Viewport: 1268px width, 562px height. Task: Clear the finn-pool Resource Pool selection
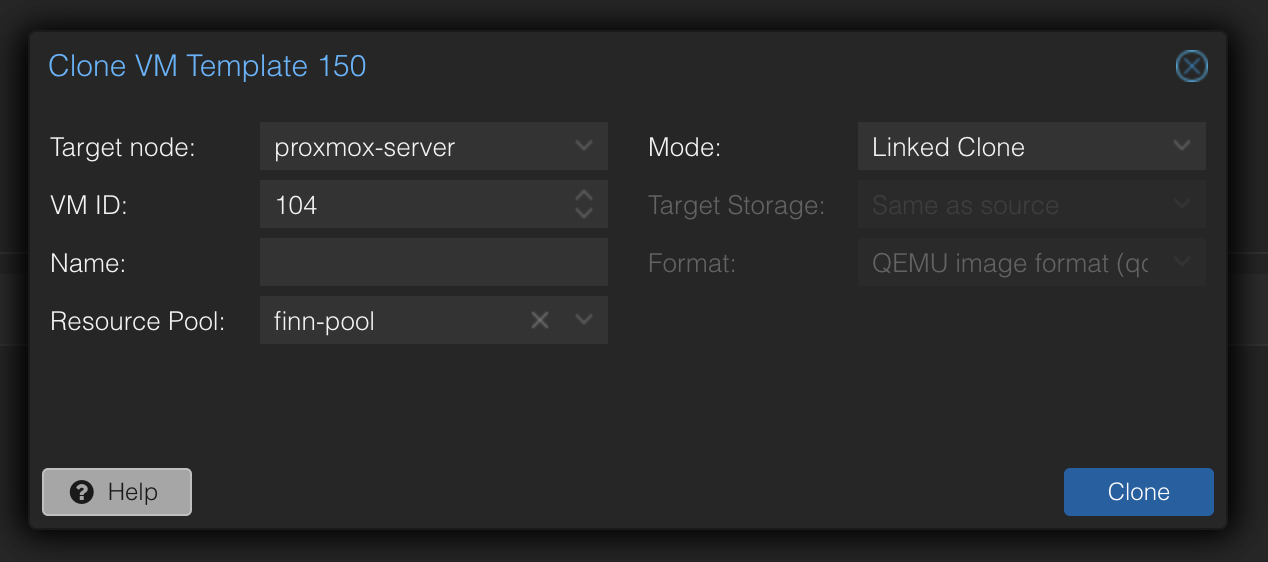540,321
